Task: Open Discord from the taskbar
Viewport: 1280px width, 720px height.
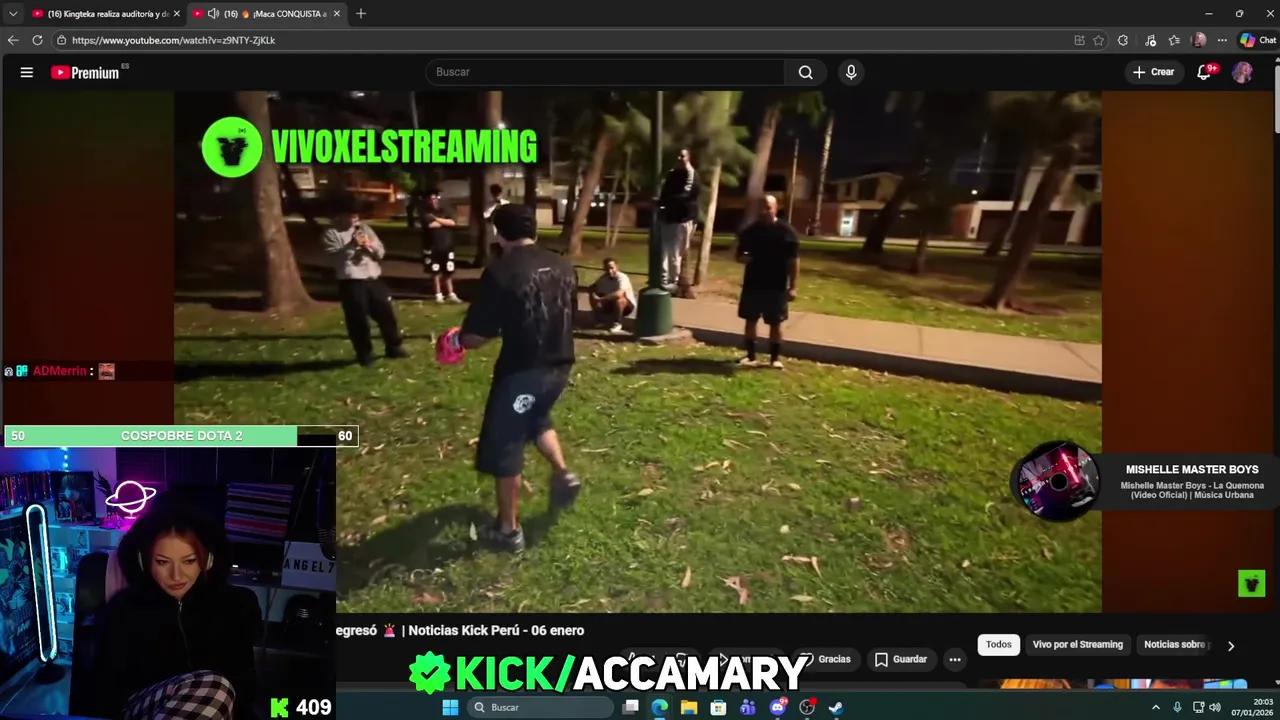Action: 778,707
